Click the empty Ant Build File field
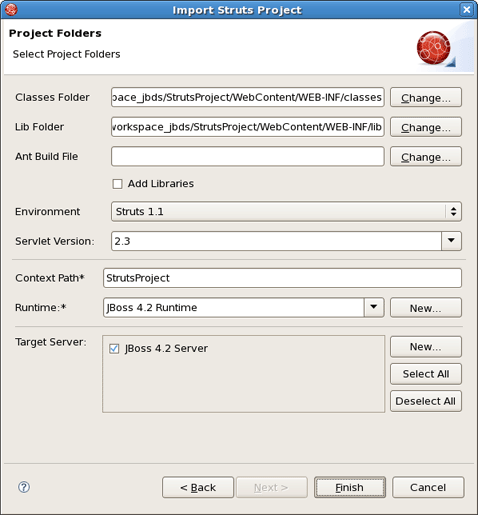This screenshot has width=478, height=515. (248, 157)
